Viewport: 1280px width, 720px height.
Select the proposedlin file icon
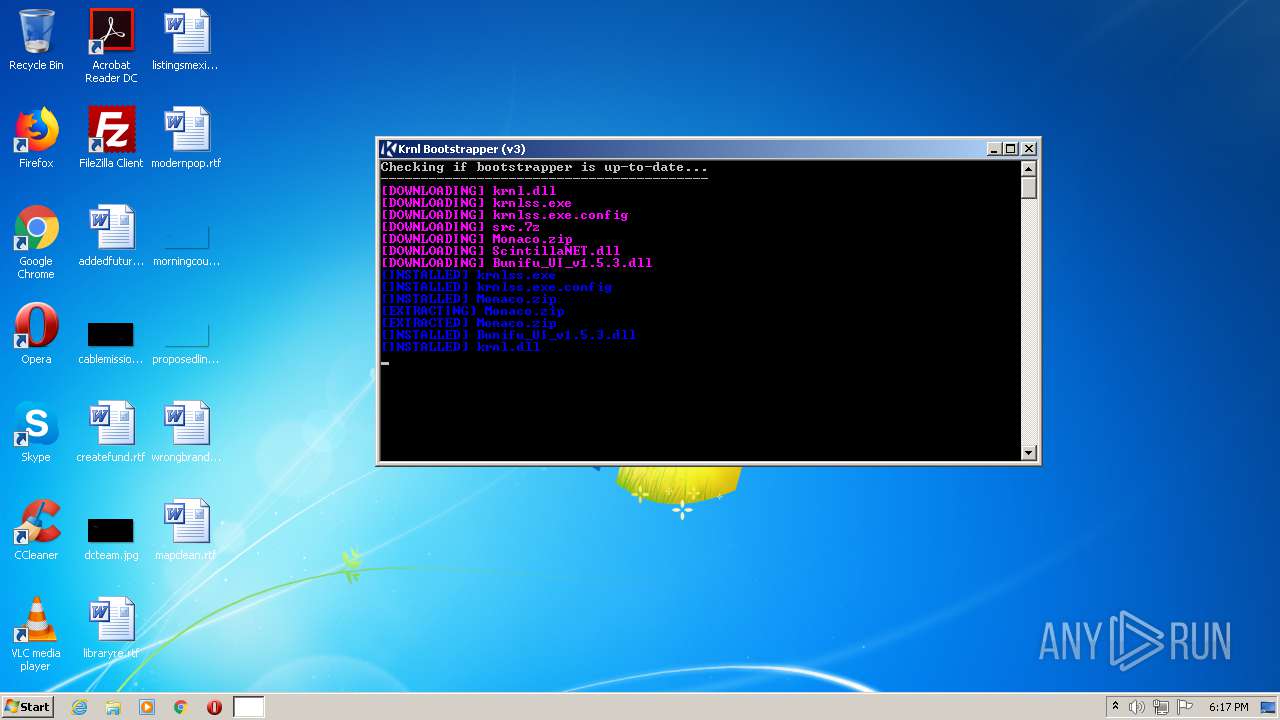pyautogui.click(x=186, y=342)
